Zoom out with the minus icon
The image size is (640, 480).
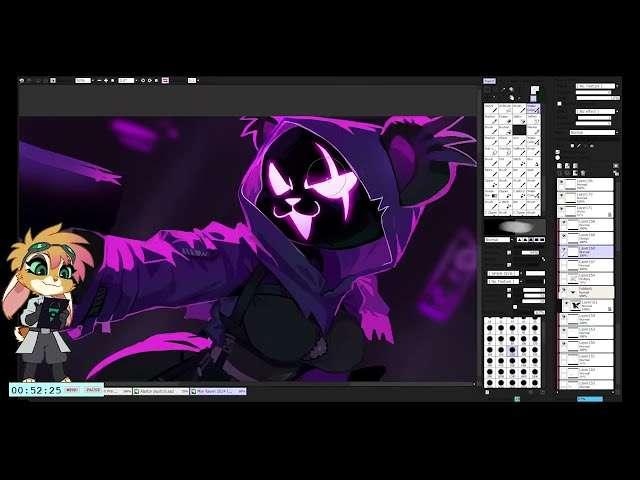[99, 80]
